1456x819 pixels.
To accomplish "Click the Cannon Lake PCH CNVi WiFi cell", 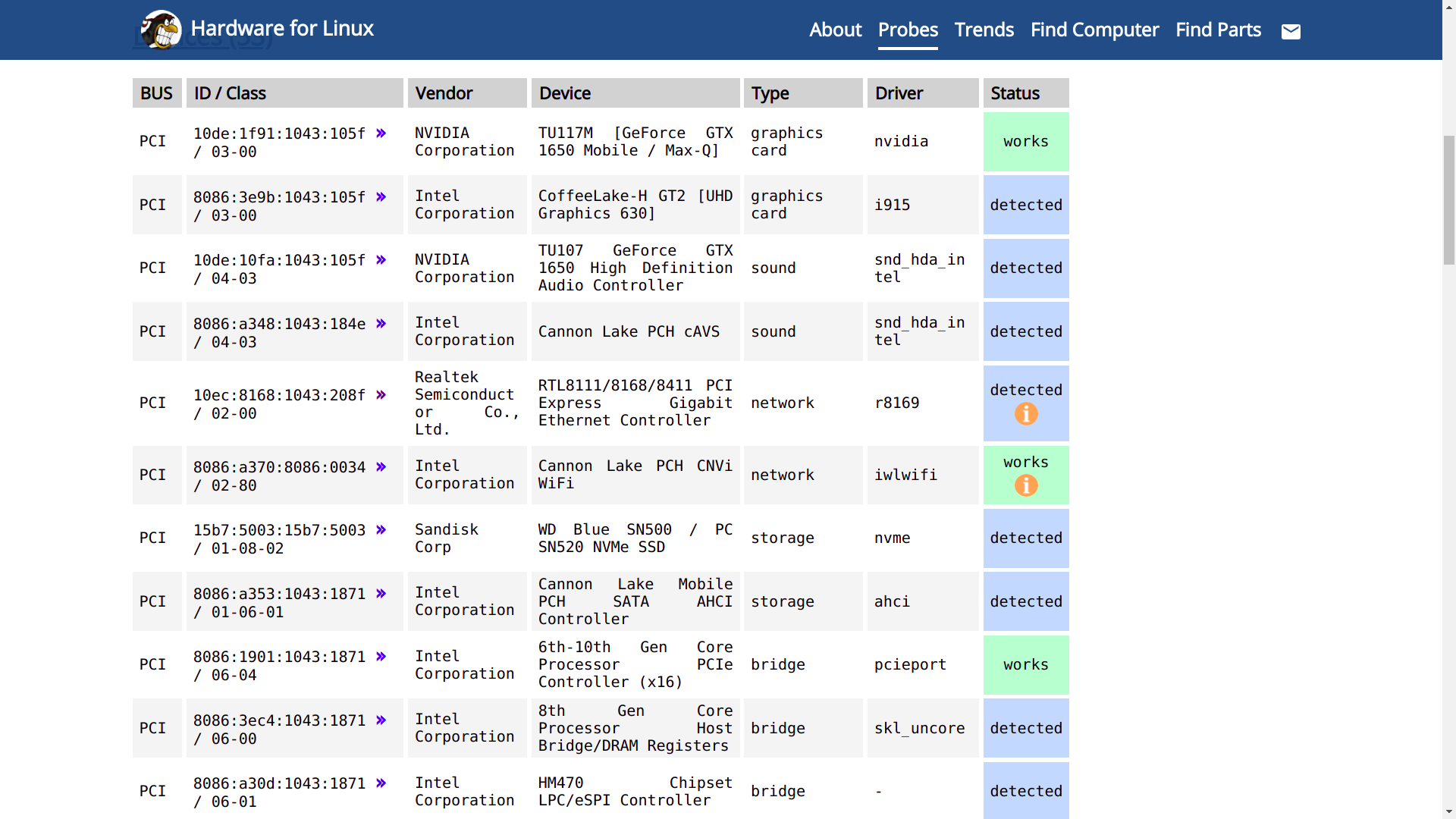I will pos(635,475).
